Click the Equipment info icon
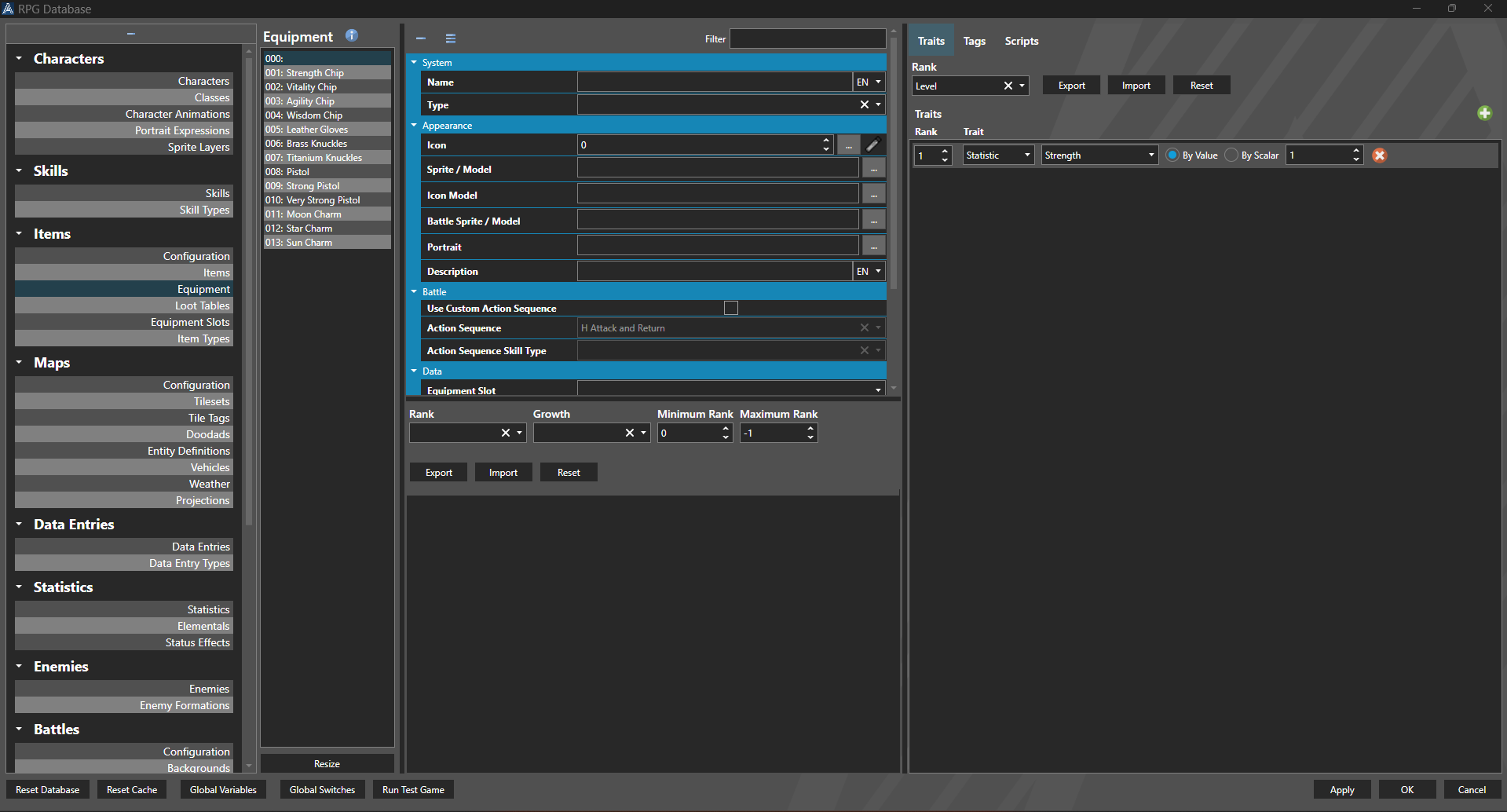Viewport: 1507px width, 812px height. pos(352,35)
